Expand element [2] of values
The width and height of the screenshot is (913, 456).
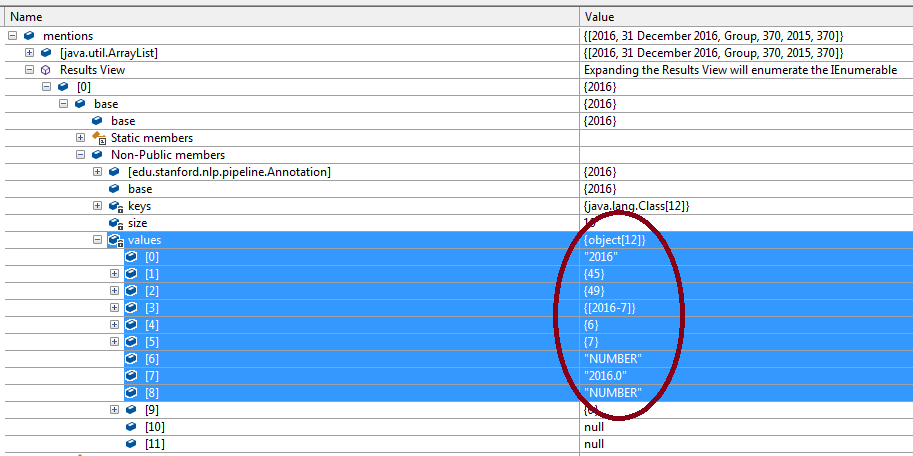[x=114, y=291]
